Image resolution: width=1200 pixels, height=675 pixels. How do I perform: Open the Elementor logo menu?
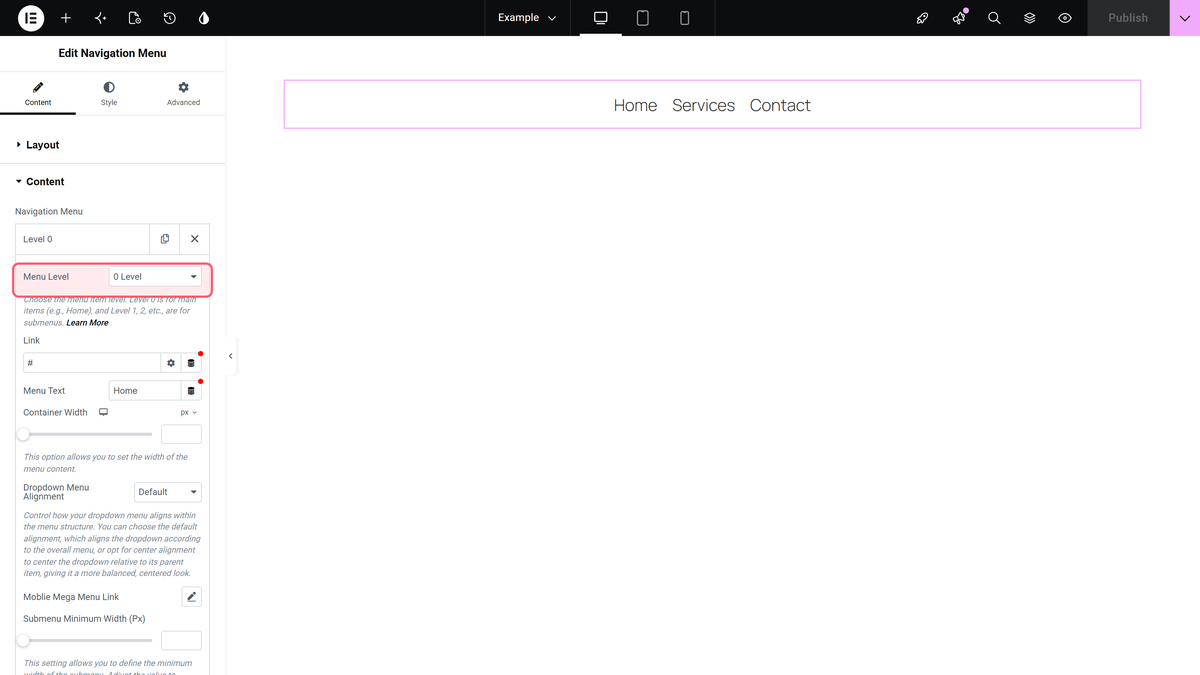click(31, 18)
